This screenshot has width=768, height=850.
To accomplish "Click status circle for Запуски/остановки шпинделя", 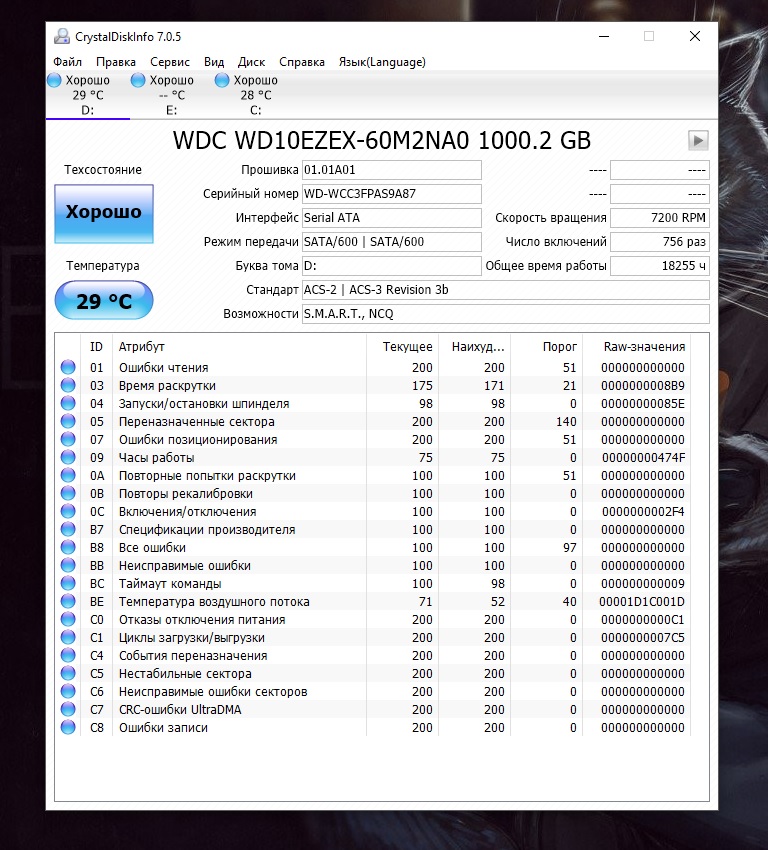I will (x=68, y=403).
